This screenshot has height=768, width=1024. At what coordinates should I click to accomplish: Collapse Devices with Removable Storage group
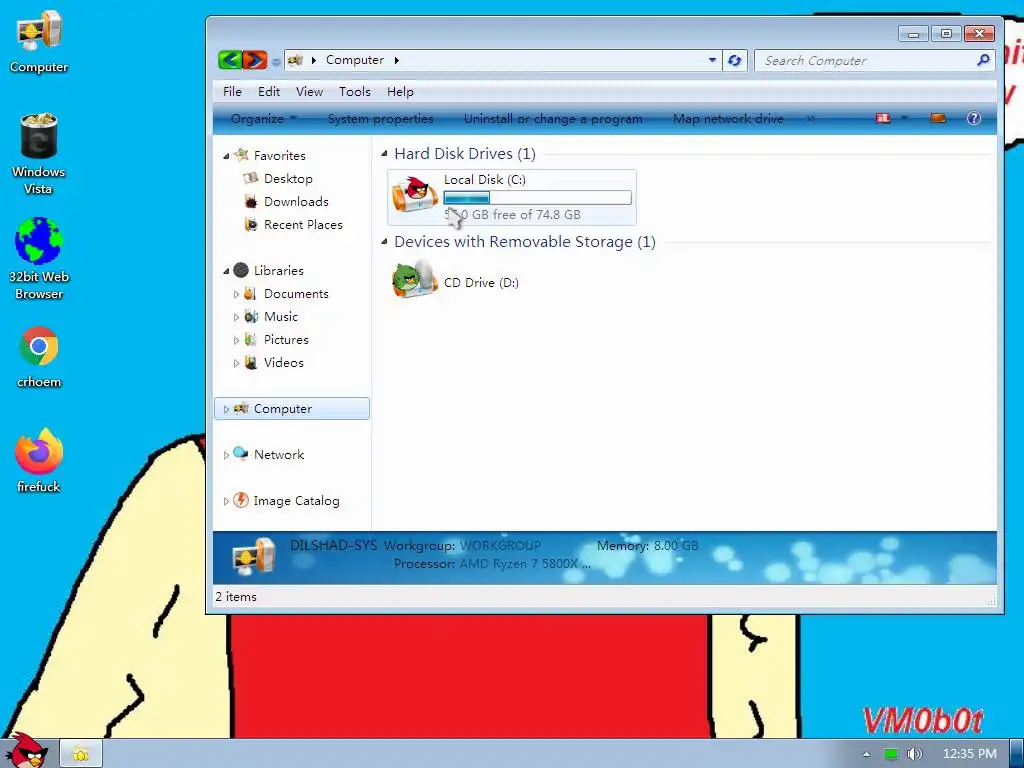coord(385,242)
